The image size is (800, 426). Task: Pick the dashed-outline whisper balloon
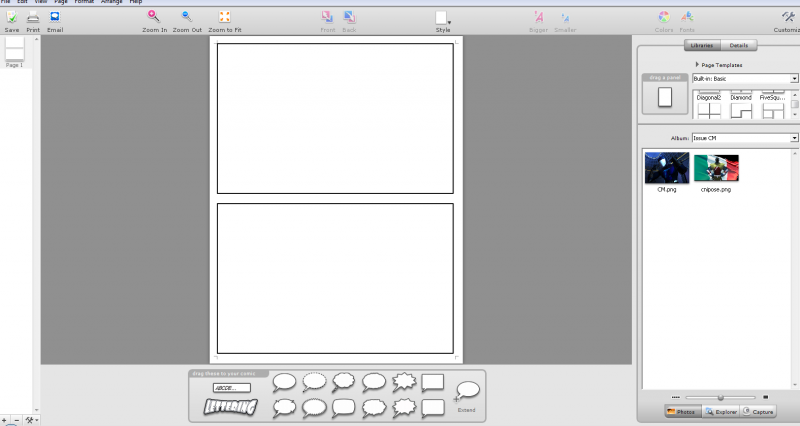click(x=314, y=382)
